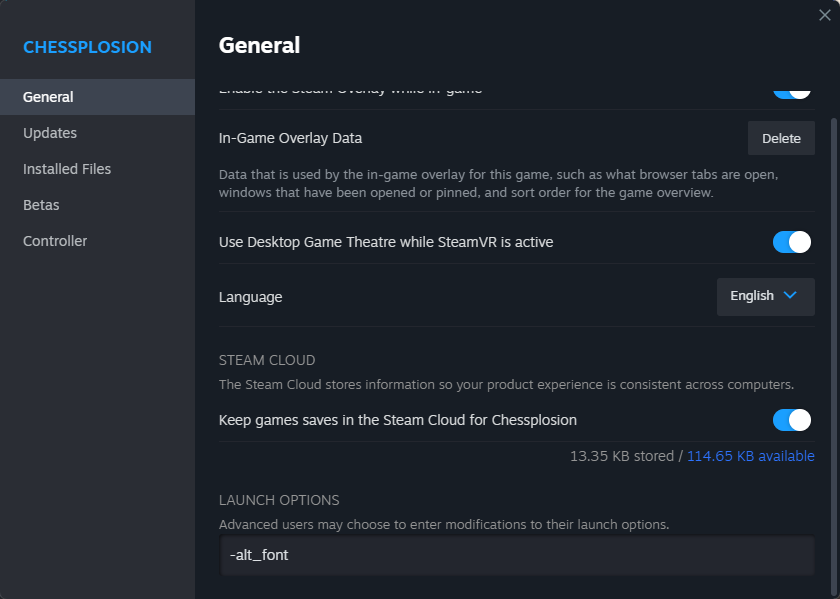Open the Controller settings section

[x=98, y=241]
